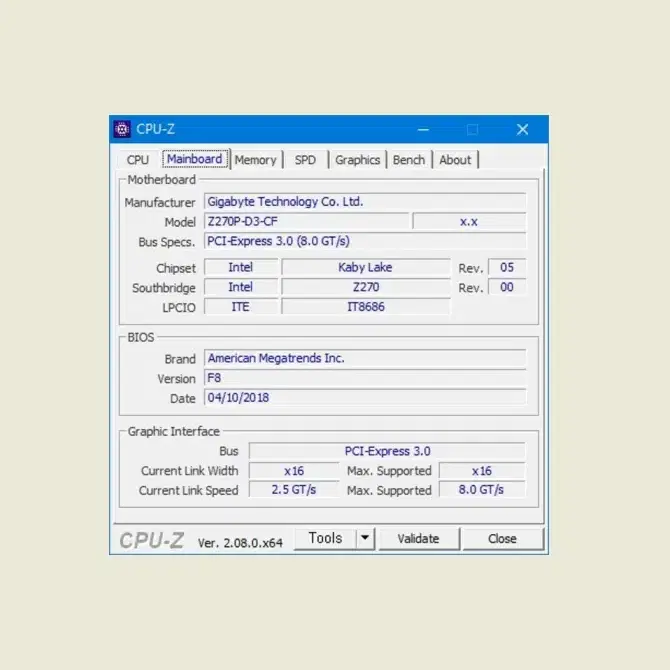Click Max. Supported link width x16 value
Screen dimensions: 670x670
[482, 471]
